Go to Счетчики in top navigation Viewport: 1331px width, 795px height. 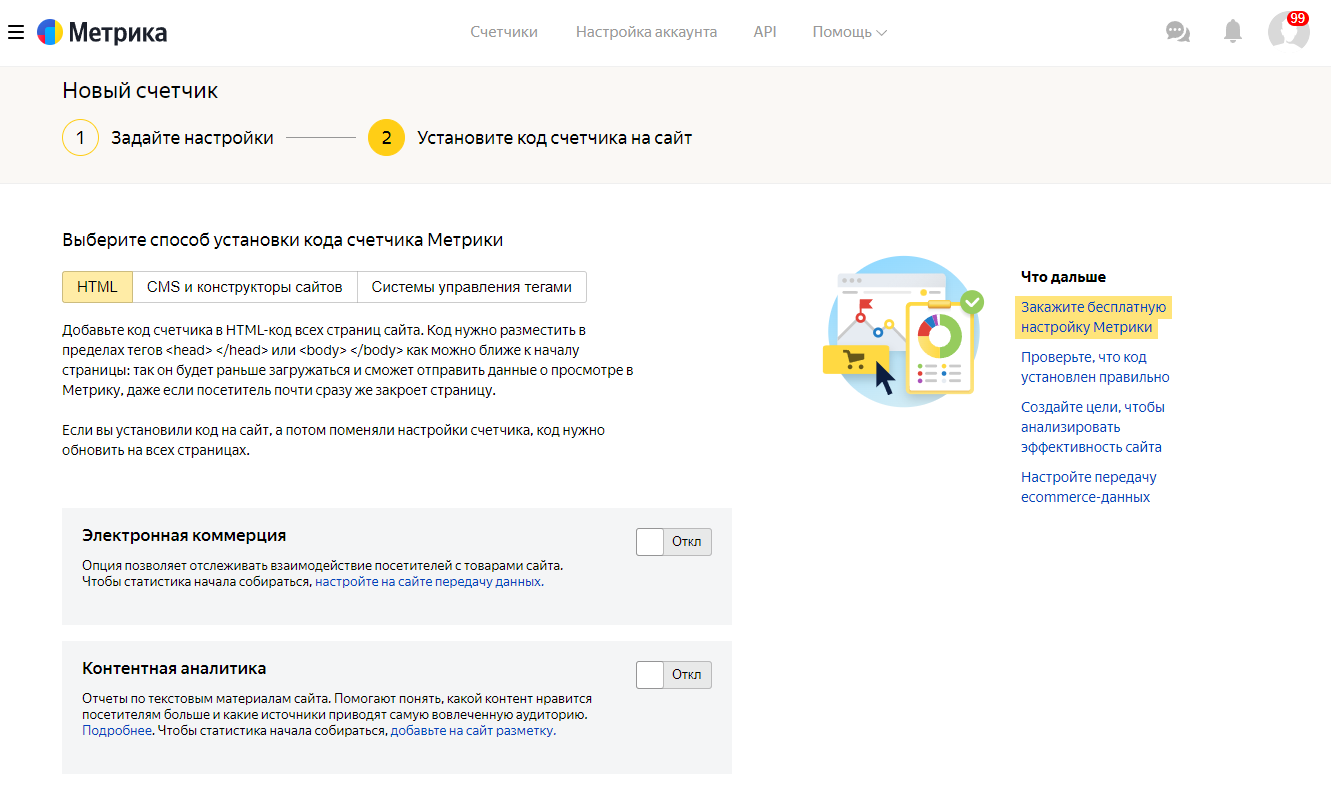[504, 32]
